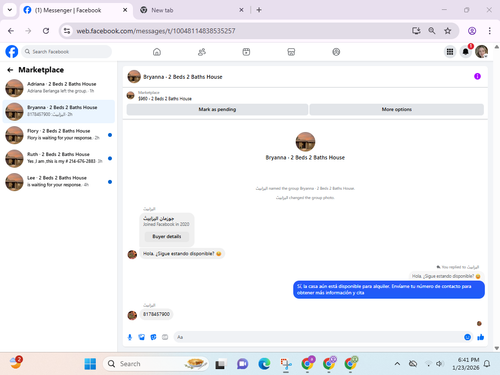Click the back arrow next to Marketplace
This screenshot has width=500, height=375.
click(10, 70)
